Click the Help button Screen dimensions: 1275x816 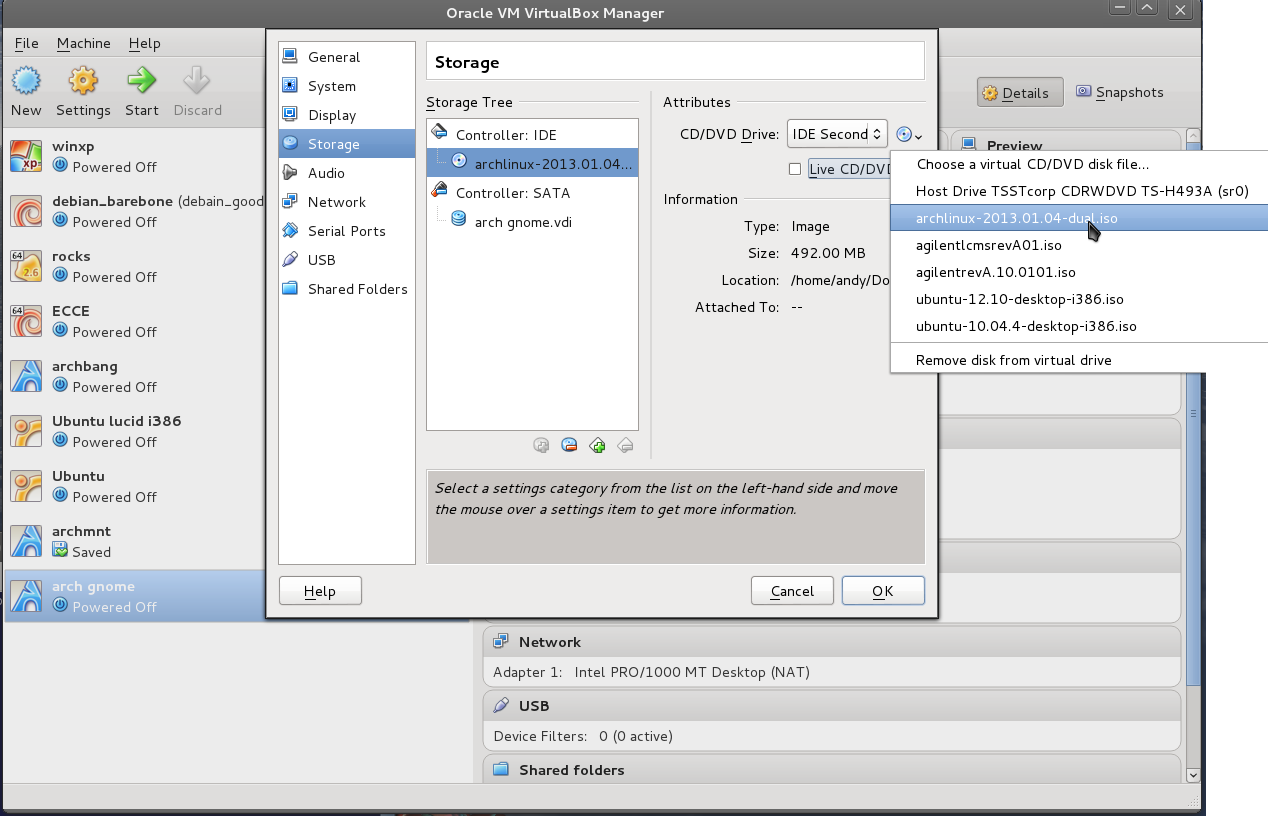tap(320, 591)
